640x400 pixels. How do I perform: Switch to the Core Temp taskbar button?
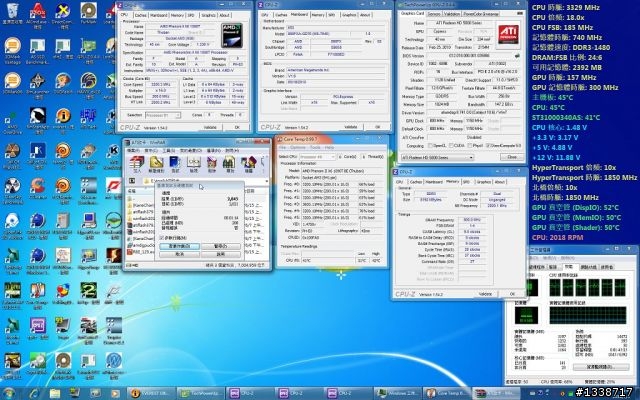[x=446, y=393]
